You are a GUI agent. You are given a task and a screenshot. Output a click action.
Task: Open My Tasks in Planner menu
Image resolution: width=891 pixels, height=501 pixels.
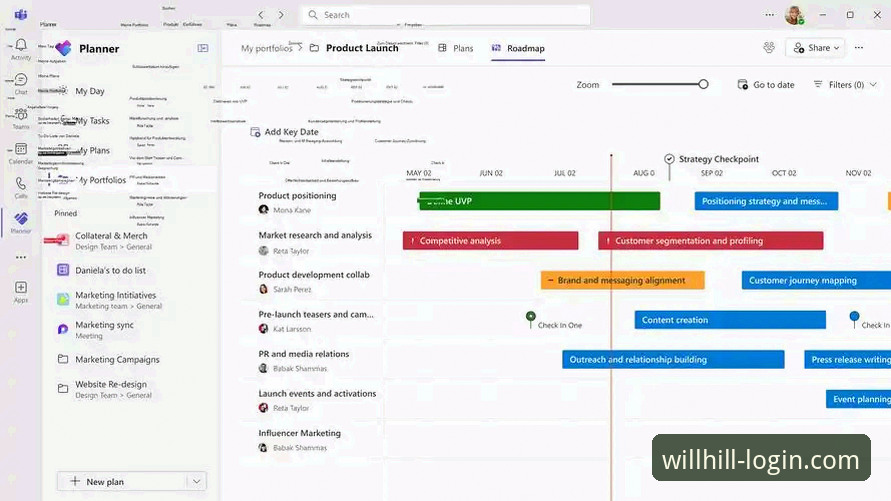pyautogui.click(x=92, y=120)
